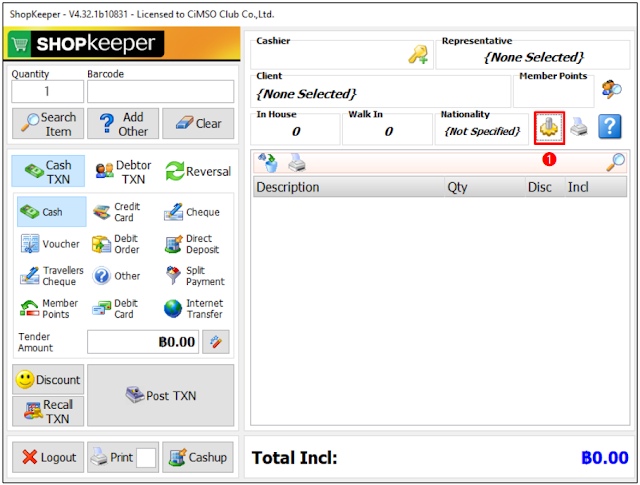Viewport: 640px width, 485px height.
Task: Click the B0.00 total amount
Action: click(604, 458)
